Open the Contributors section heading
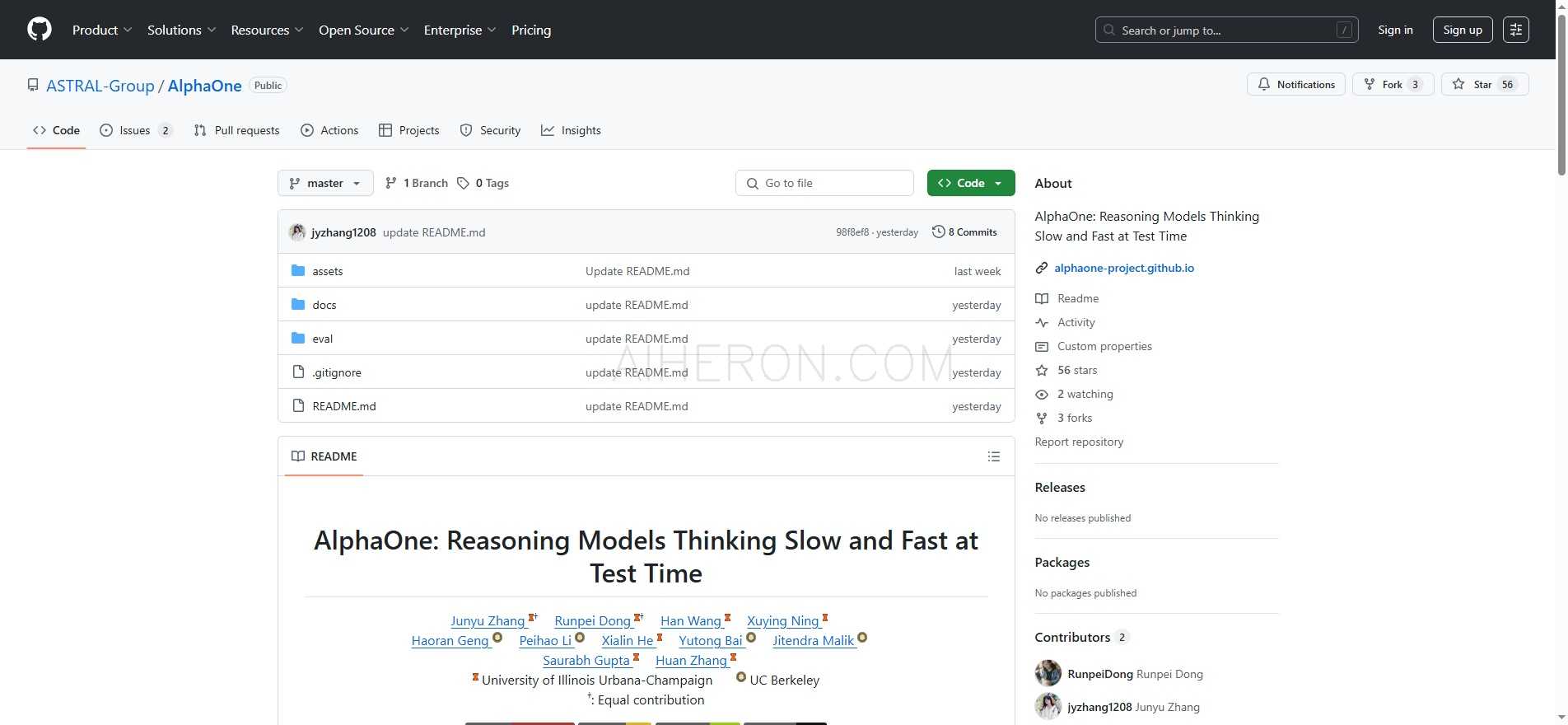1568x725 pixels. coord(1072,637)
